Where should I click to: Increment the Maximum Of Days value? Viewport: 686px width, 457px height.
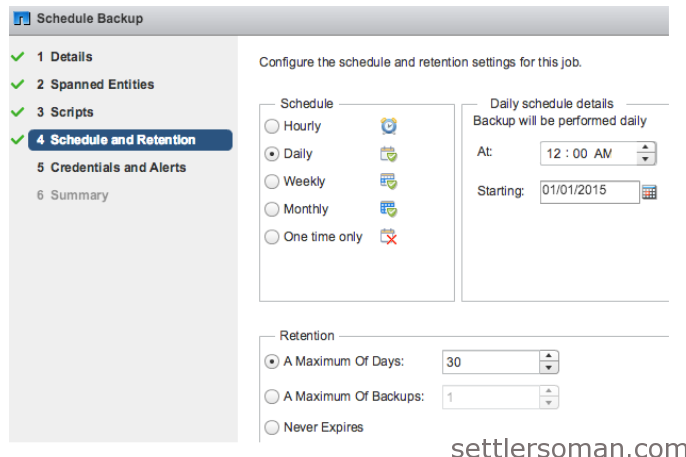549,356
